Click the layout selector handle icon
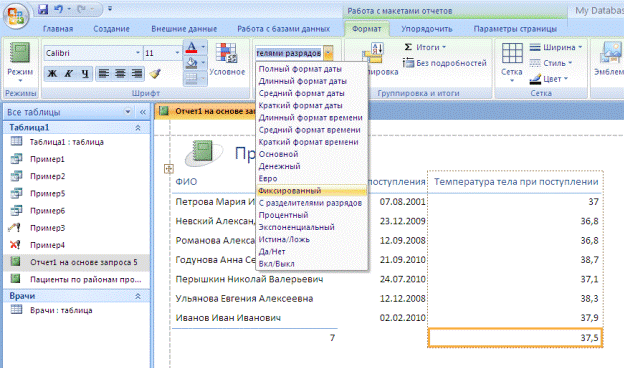This screenshot has width=624, height=368. point(169,169)
